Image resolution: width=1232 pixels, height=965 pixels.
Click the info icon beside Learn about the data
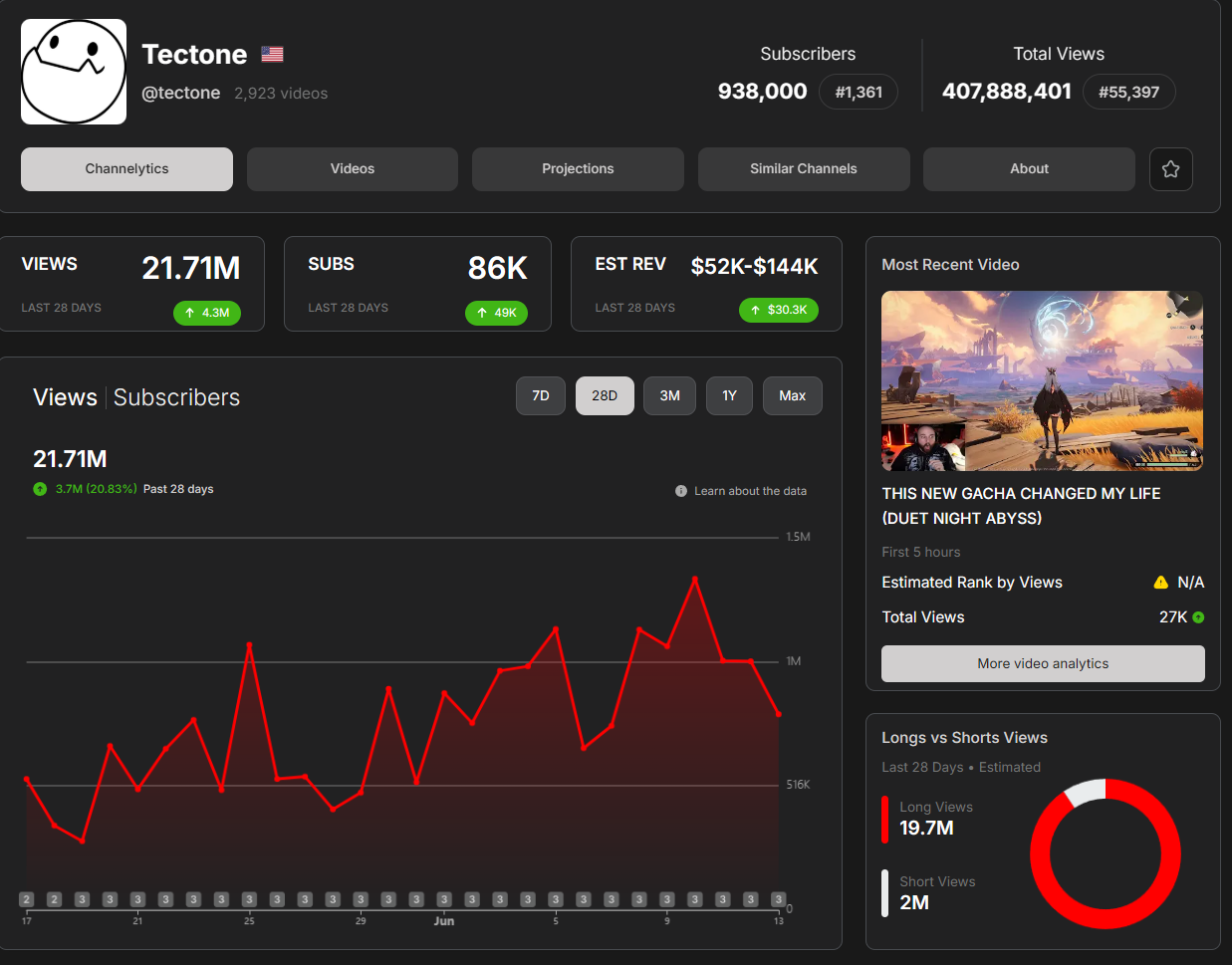click(x=681, y=491)
